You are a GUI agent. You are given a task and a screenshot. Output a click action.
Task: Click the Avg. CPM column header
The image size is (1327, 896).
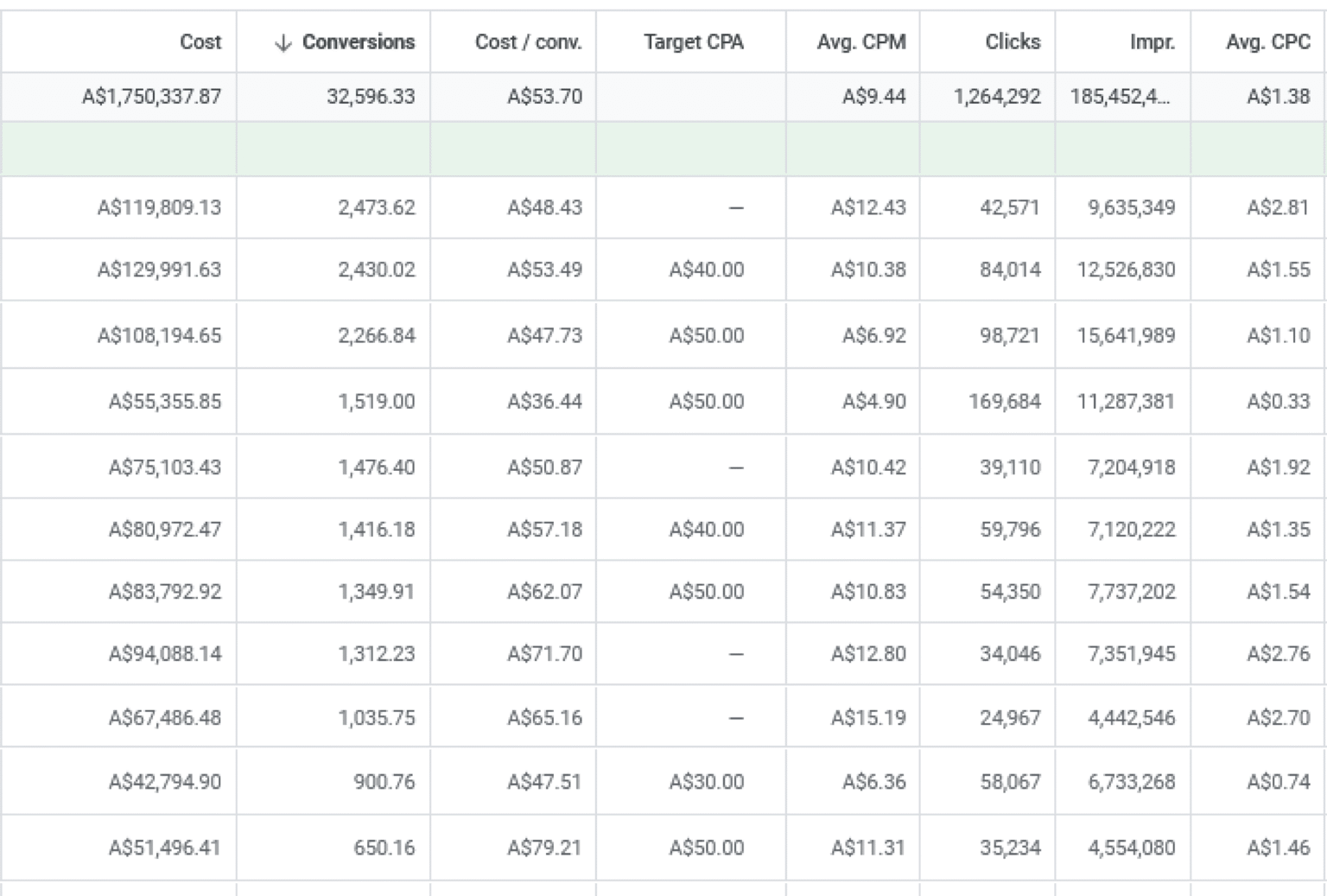(861, 42)
